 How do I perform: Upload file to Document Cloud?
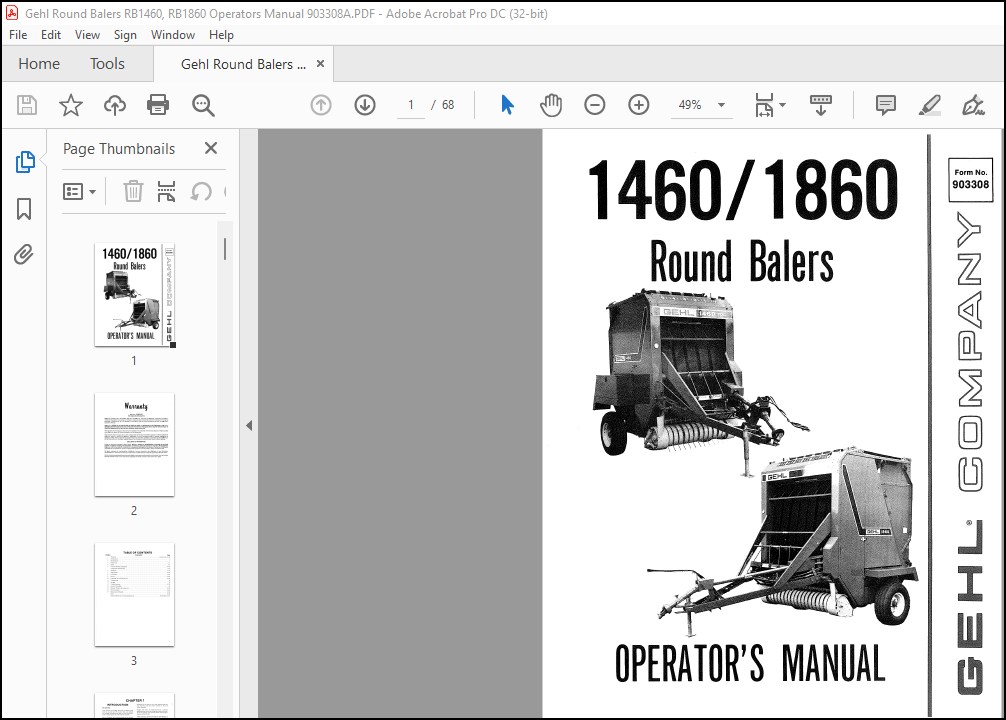pyautogui.click(x=115, y=105)
